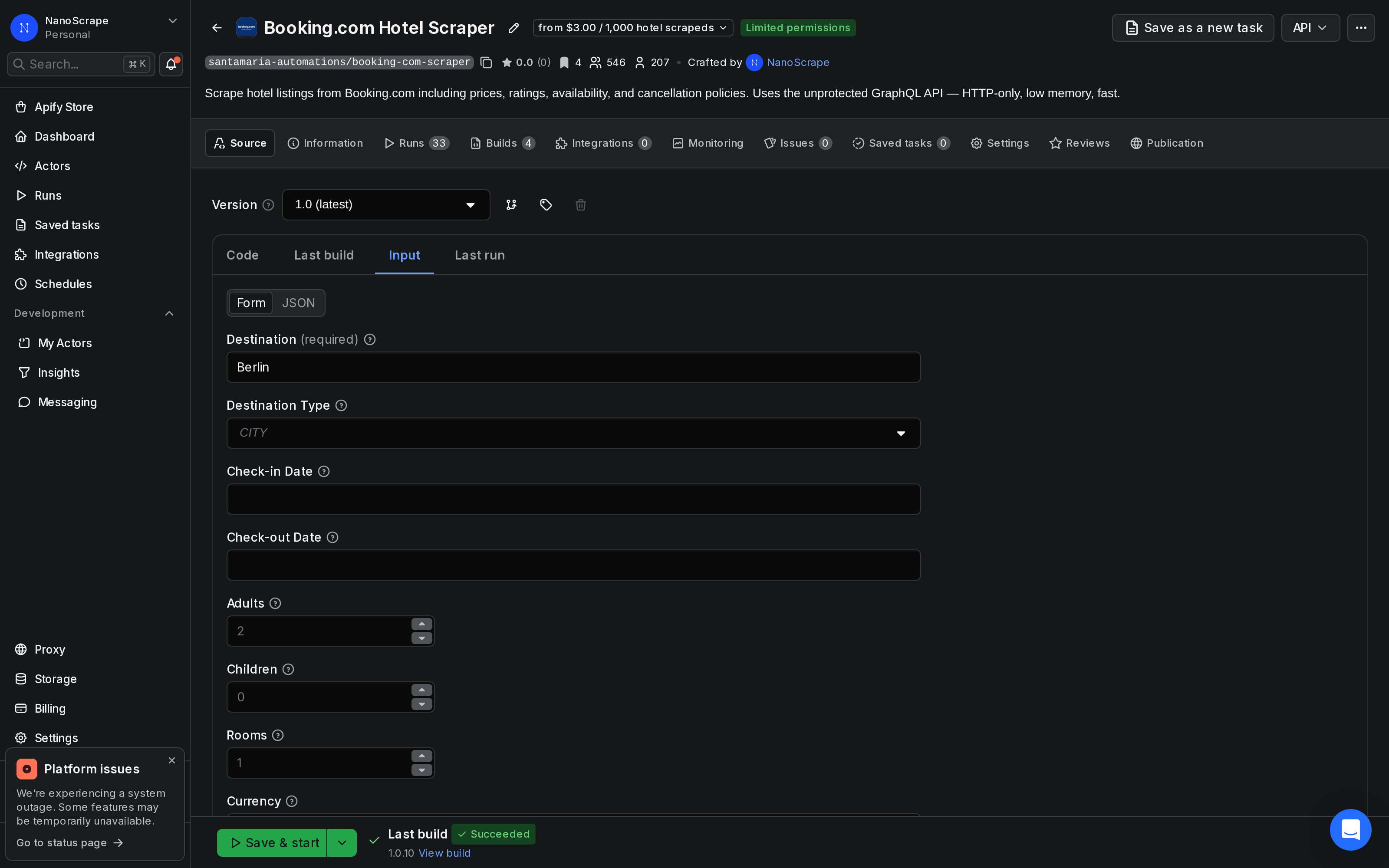Viewport: 1389px width, 868px height.
Task: Open the three-dots more options menu
Action: 1361,27
